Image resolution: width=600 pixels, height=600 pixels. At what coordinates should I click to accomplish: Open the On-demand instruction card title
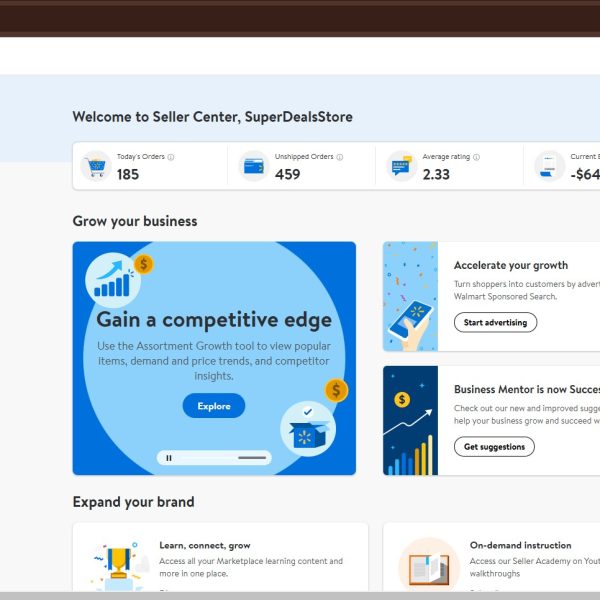tap(520, 546)
